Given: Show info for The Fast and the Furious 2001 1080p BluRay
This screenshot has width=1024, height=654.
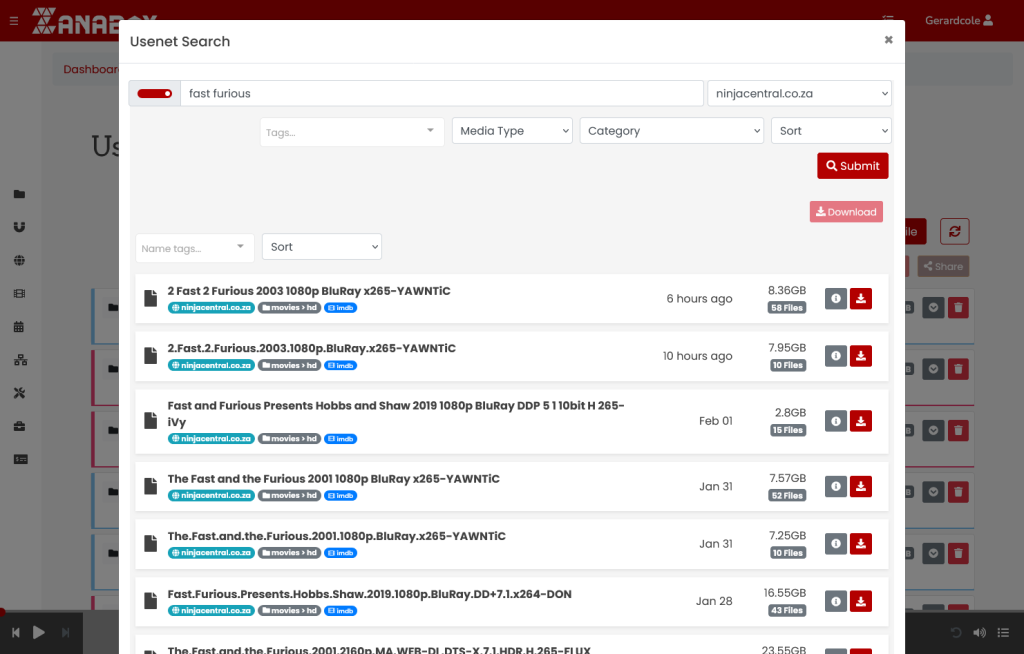Looking at the screenshot, I should click(835, 487).
